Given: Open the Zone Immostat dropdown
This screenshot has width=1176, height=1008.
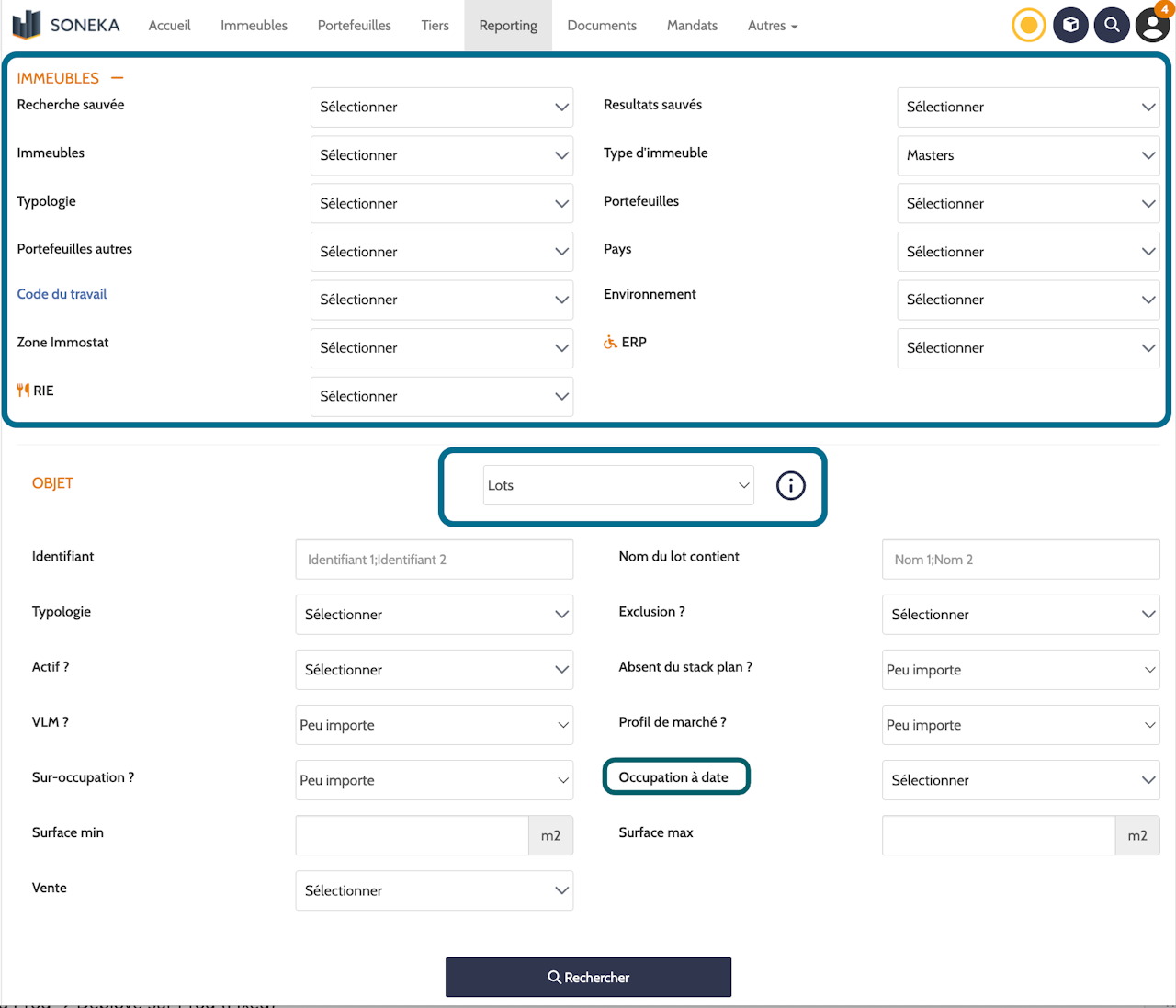Looking at the screenshot, I should click(x=442, y=348).
